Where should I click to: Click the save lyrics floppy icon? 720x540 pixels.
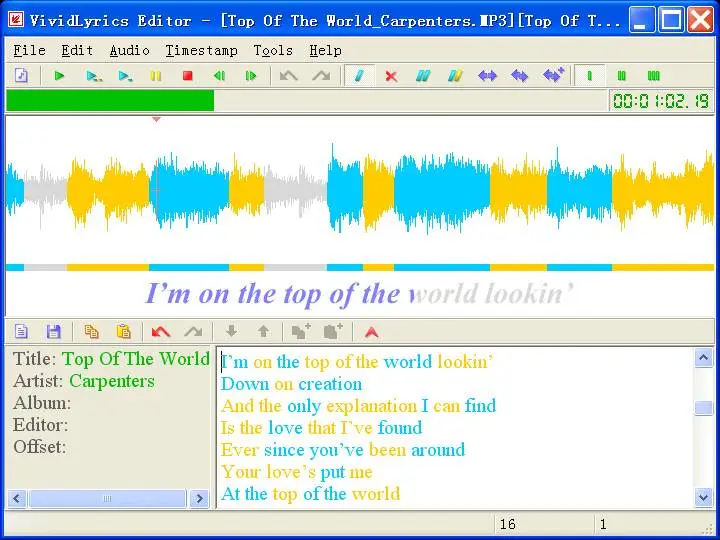[54, 332]
